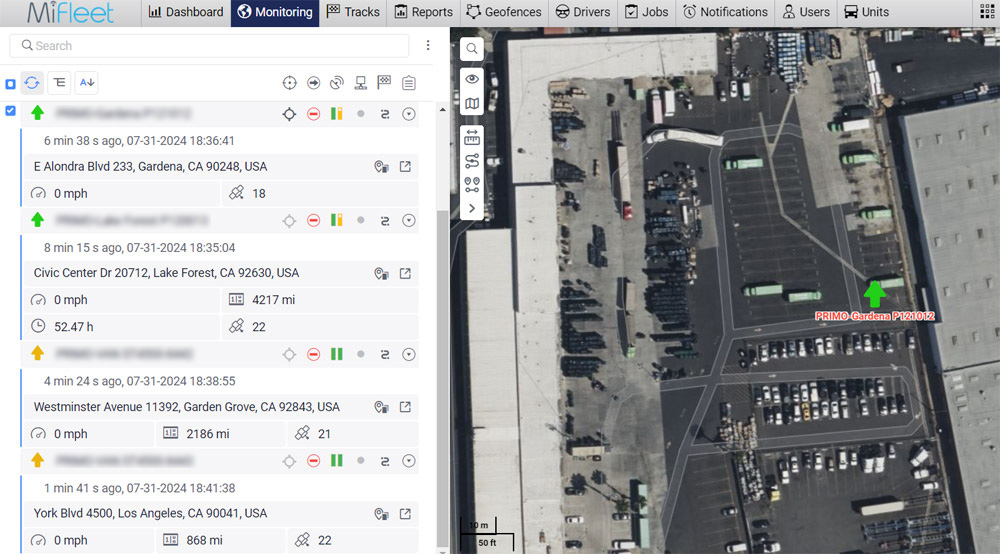
Task: Open the E Alondra Blvd address in new window
Action: pos(405,167)
